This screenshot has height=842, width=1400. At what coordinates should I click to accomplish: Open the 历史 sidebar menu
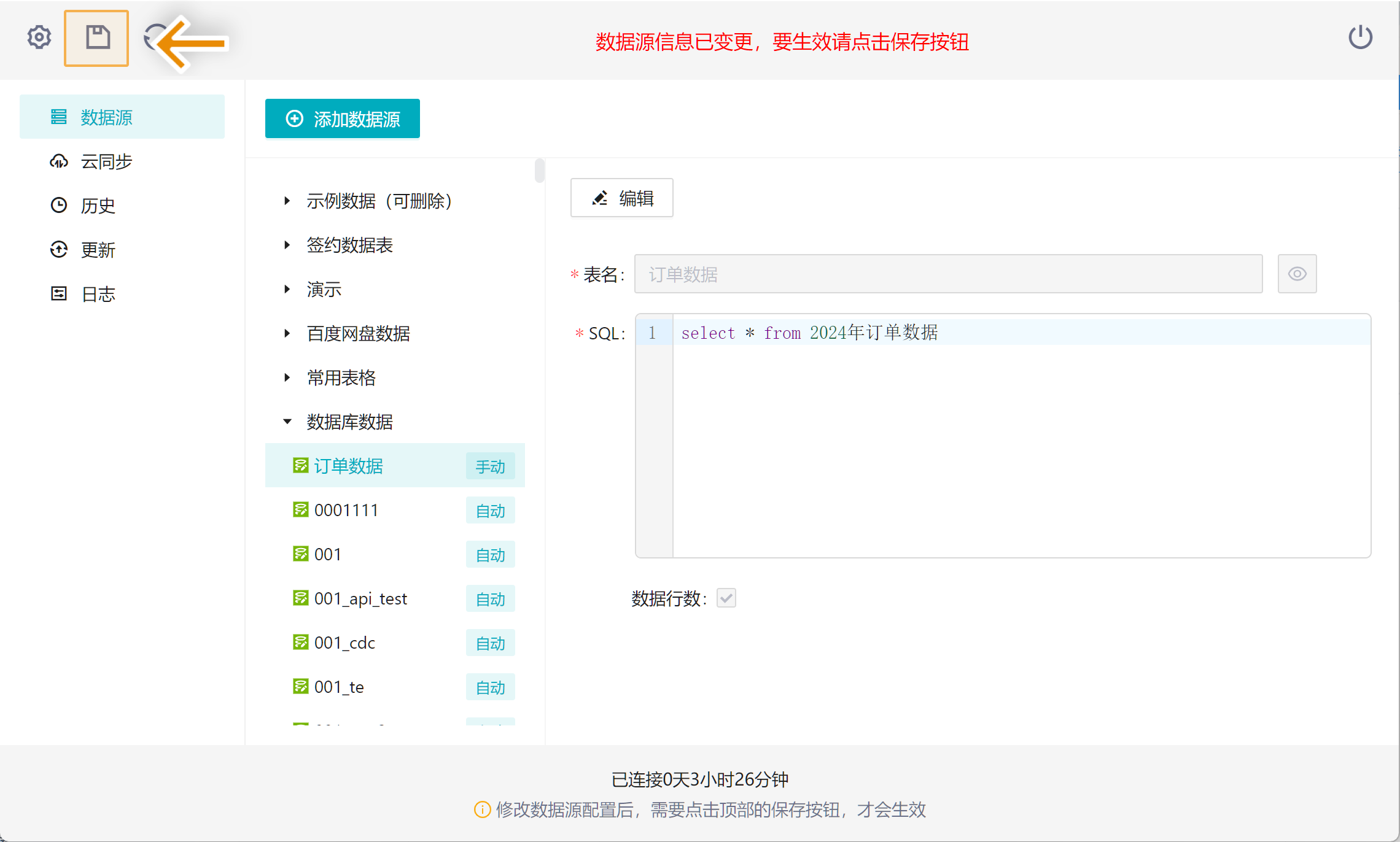pyautogui.click(x=122, y=205)
